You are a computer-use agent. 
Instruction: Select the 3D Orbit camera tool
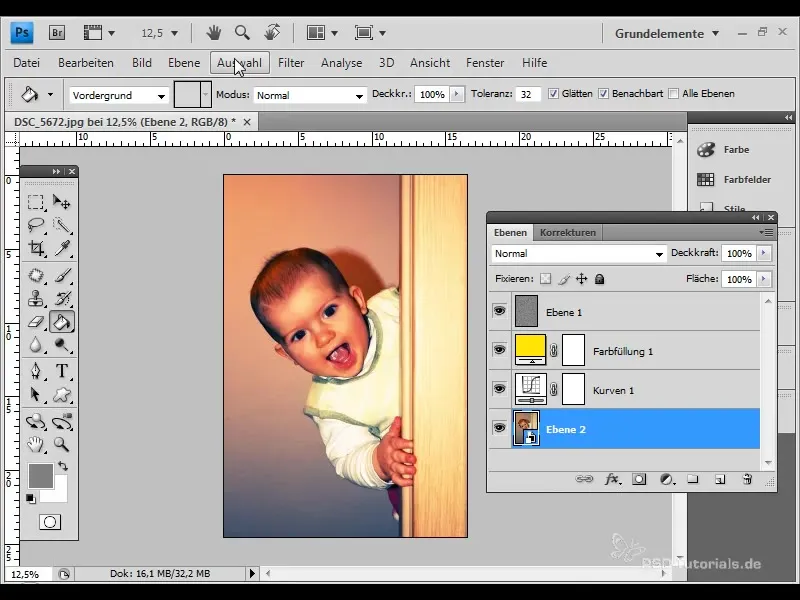62,421
